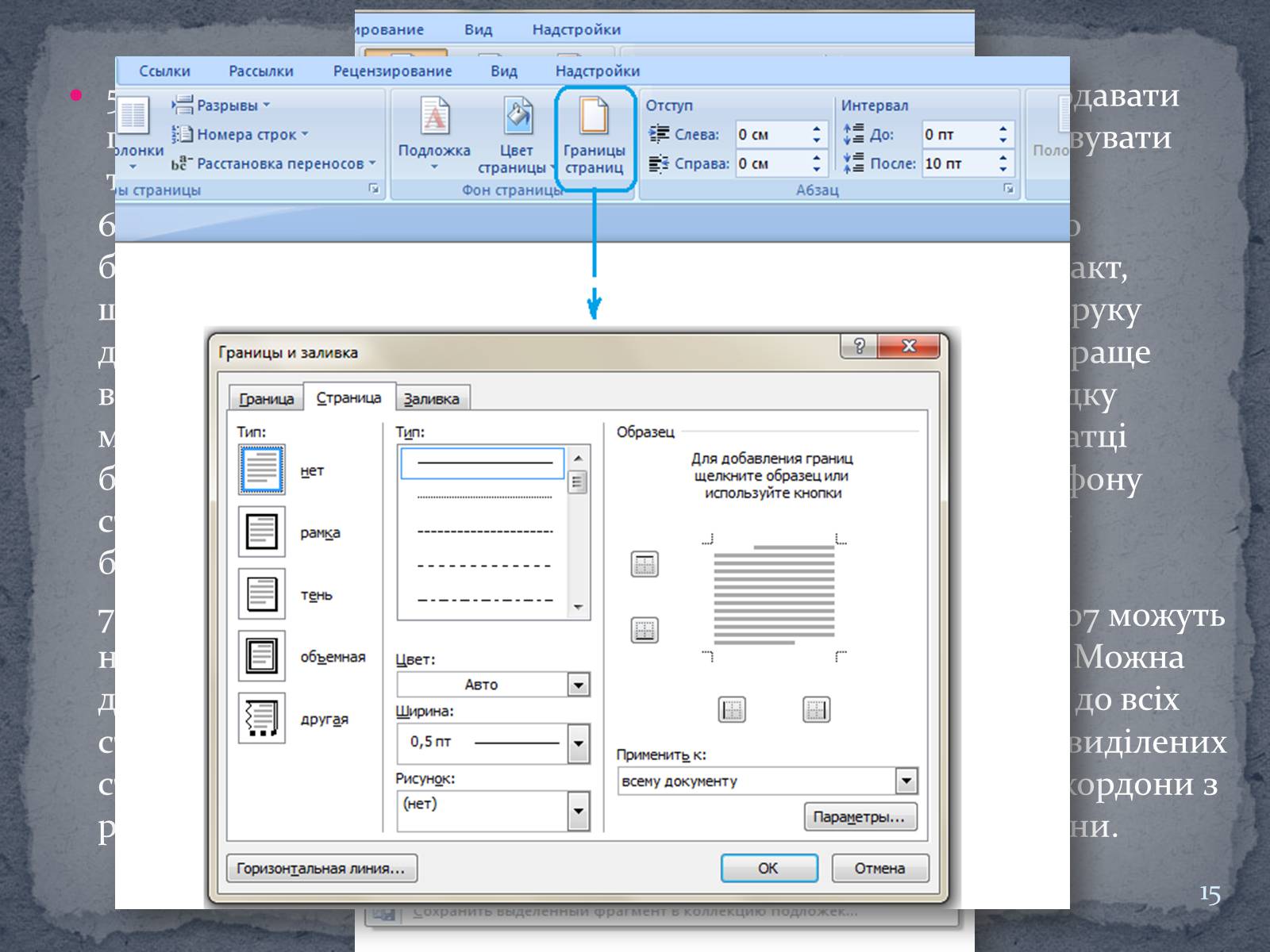Screen dimensions: 1270x952
Task: Select the другая custom border type
Action: (x=262, y=718)
